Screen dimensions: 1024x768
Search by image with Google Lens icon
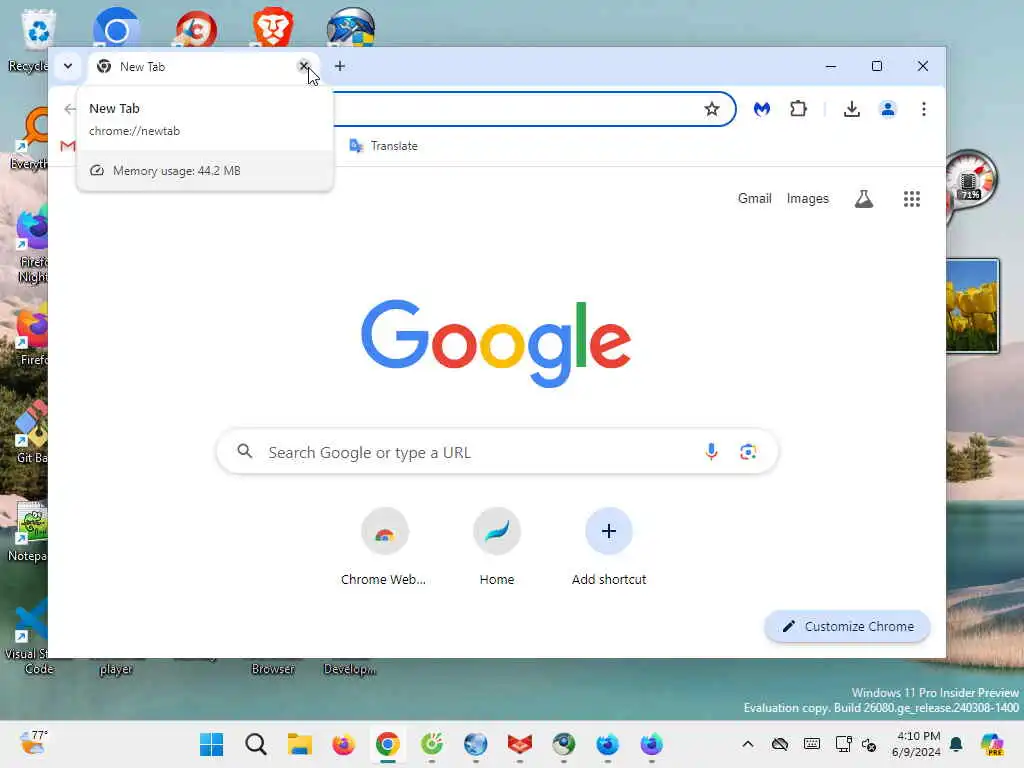pyautogui.click(x=748, y=451)
